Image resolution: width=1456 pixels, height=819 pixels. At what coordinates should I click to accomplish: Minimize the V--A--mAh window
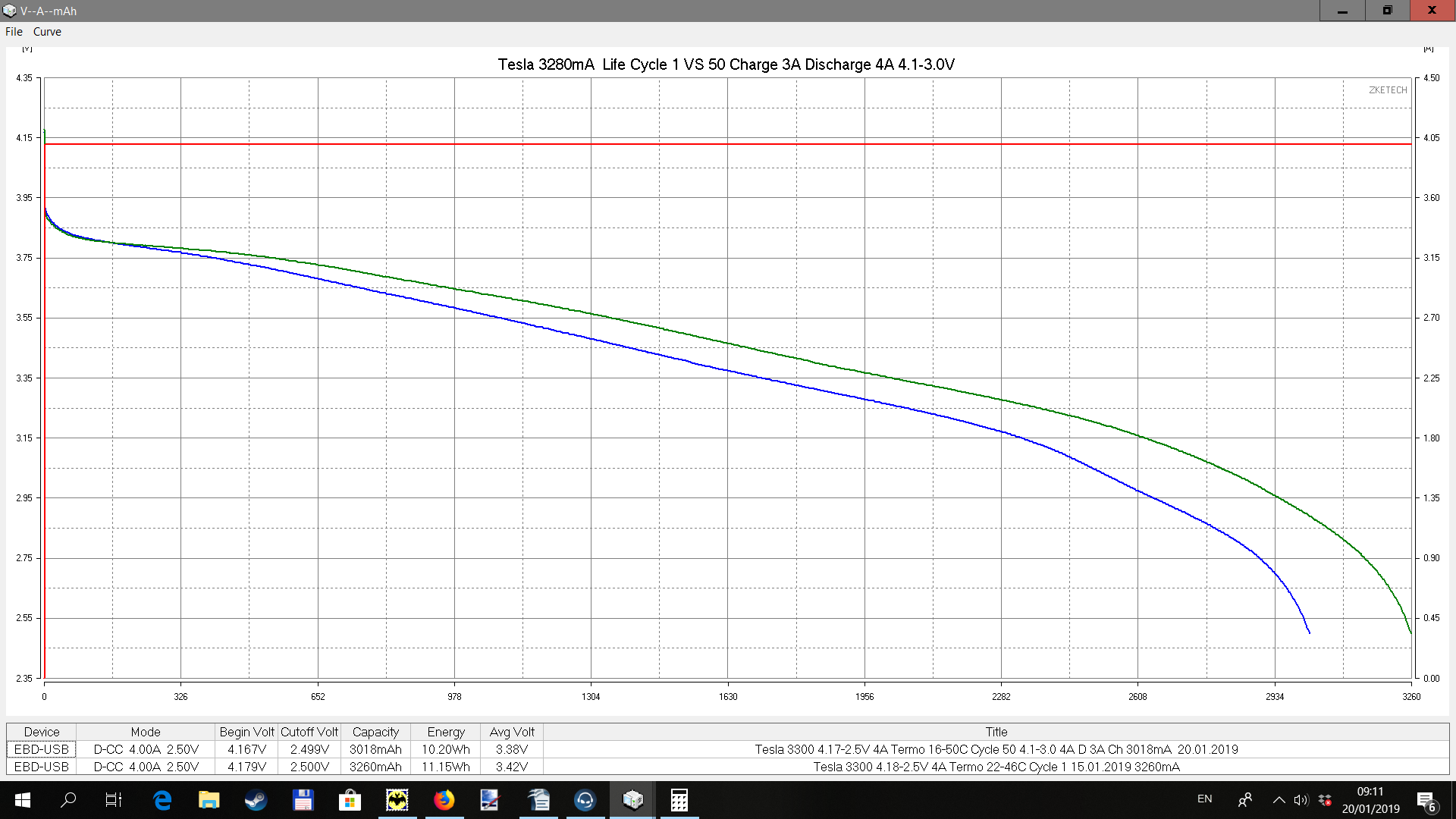(1342, 11)
